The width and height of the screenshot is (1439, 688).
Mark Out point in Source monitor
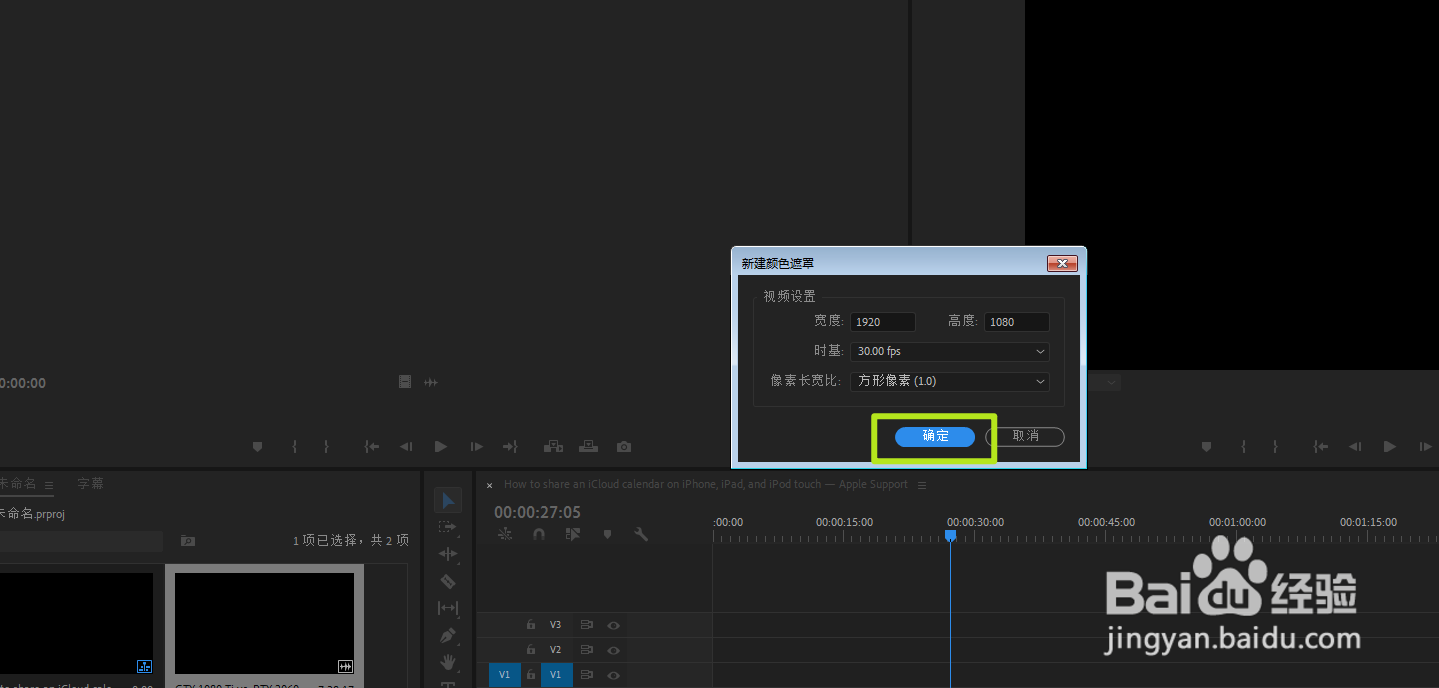[326, 447]
